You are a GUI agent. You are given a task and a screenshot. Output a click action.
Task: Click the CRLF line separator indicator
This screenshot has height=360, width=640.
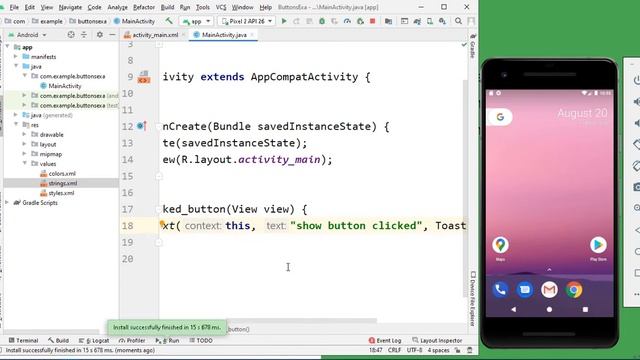(394, 350)
